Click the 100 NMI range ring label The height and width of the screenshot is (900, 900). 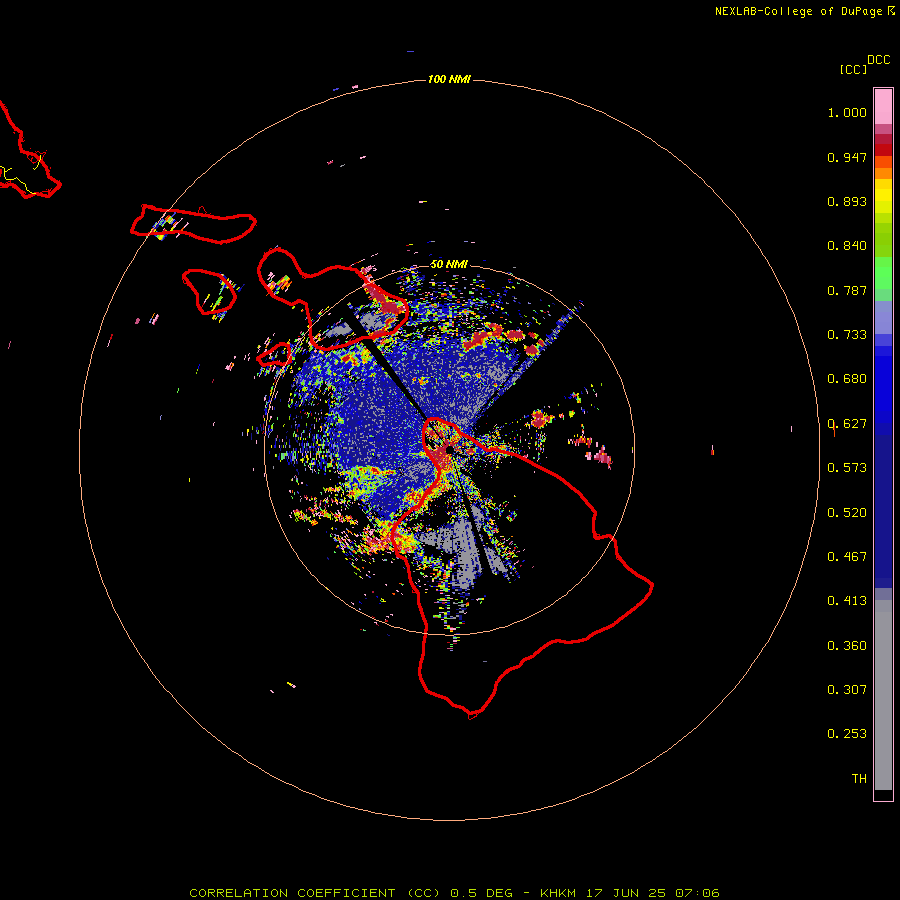[449, 79]
